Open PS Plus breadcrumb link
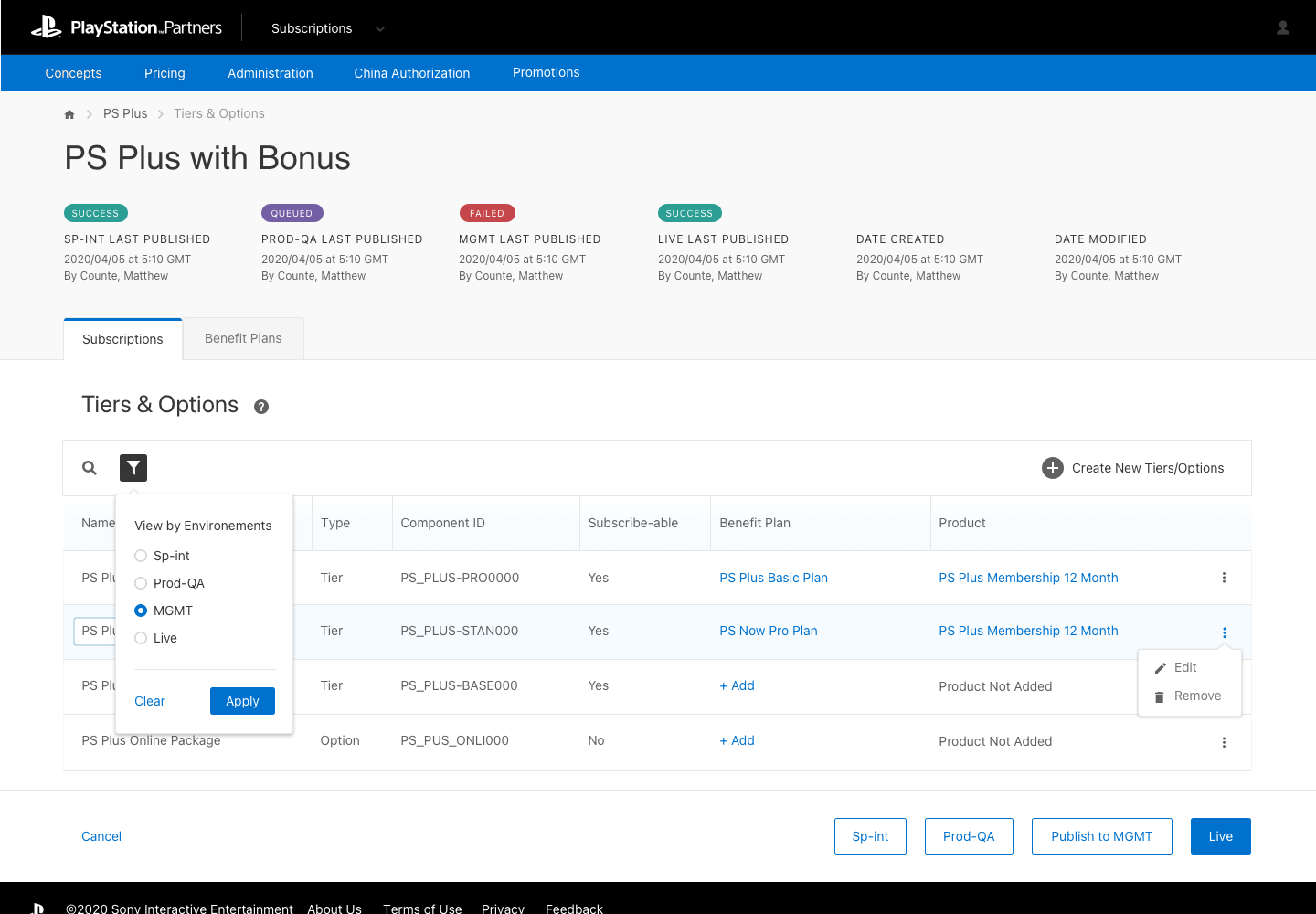This screenshot has height=914, width=1316. click(125, 113)
